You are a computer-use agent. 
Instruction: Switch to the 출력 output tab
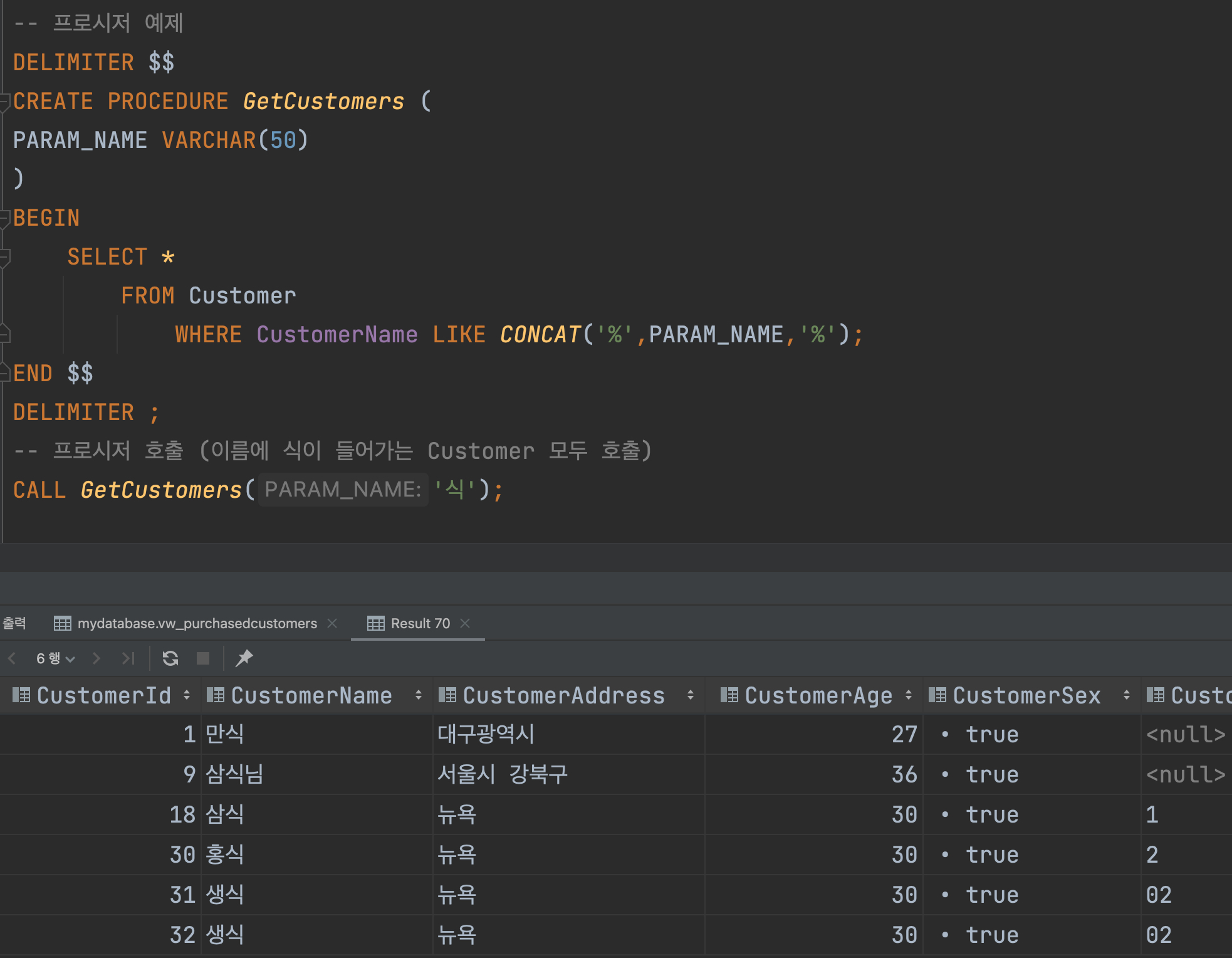(14, 623)
